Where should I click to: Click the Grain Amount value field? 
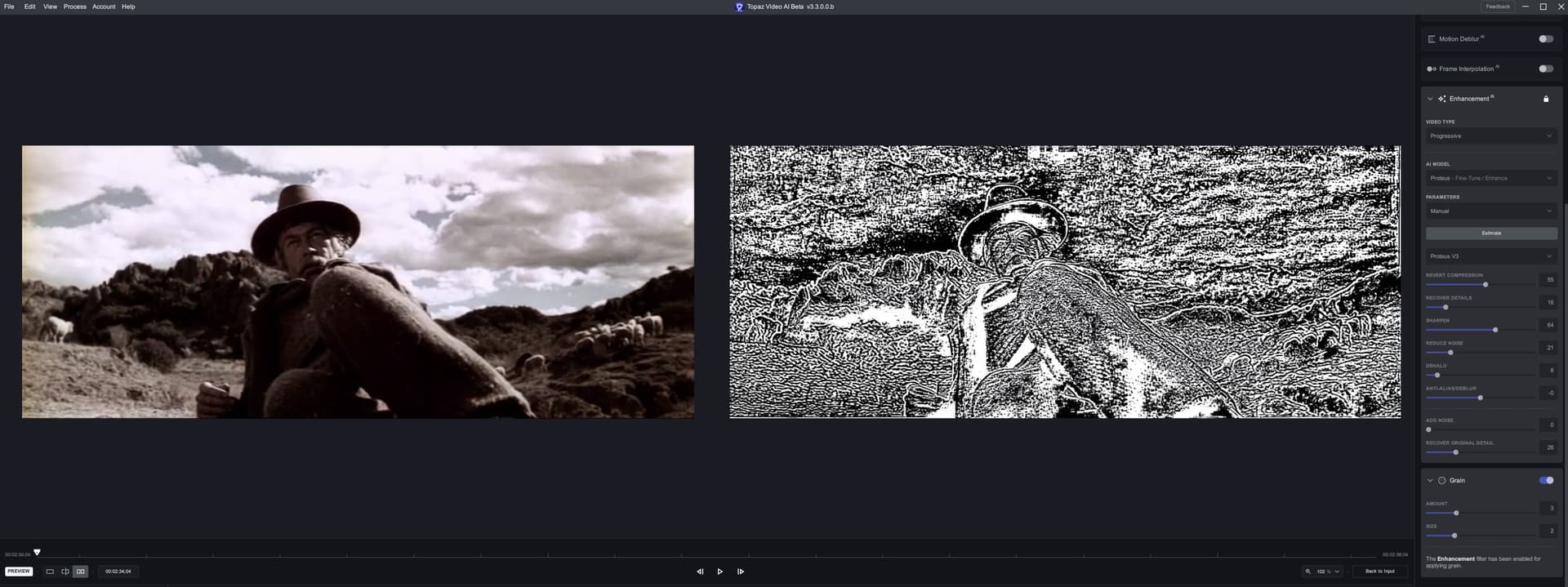1548,508
